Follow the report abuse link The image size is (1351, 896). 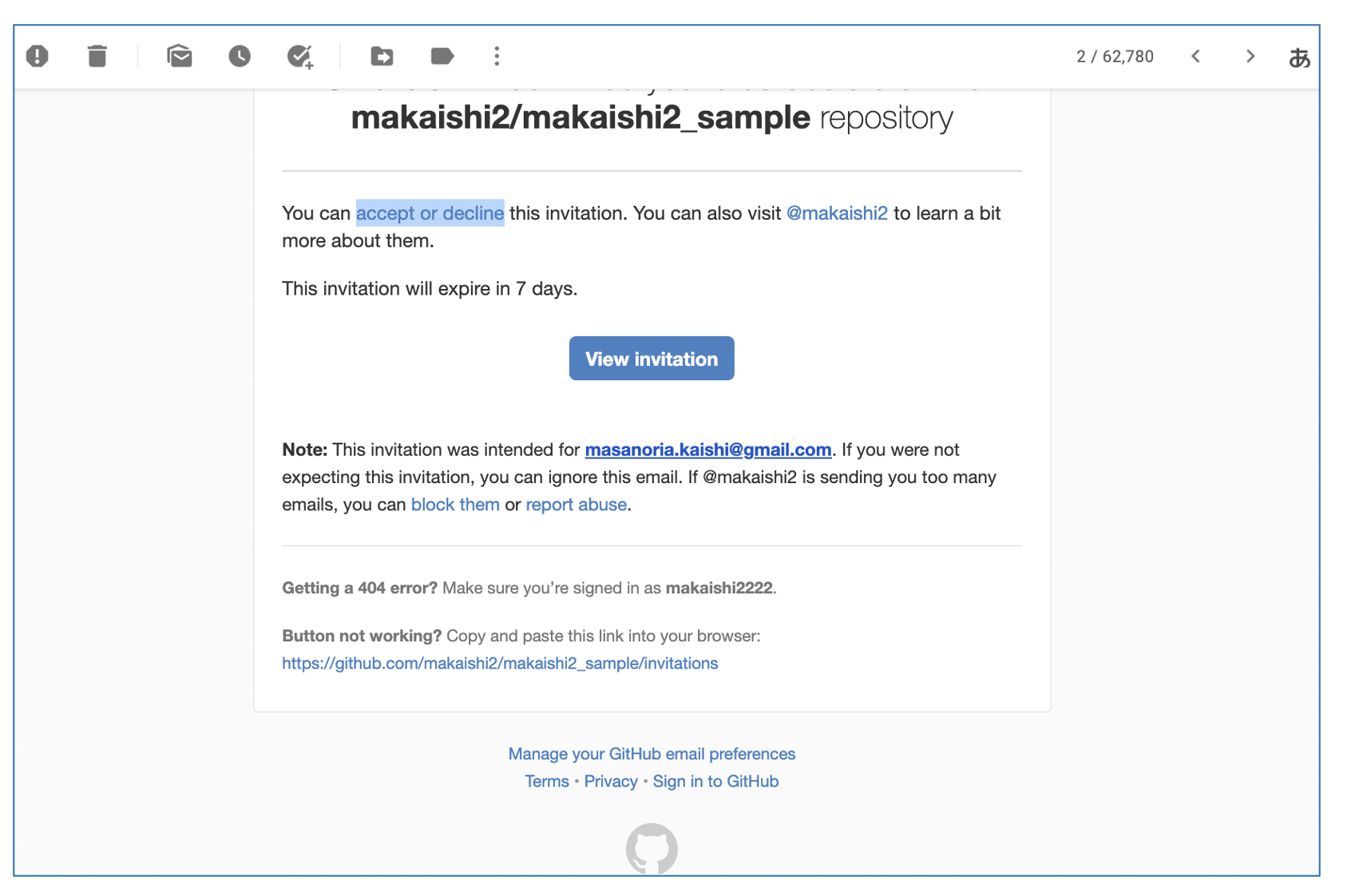click(576, 505)
